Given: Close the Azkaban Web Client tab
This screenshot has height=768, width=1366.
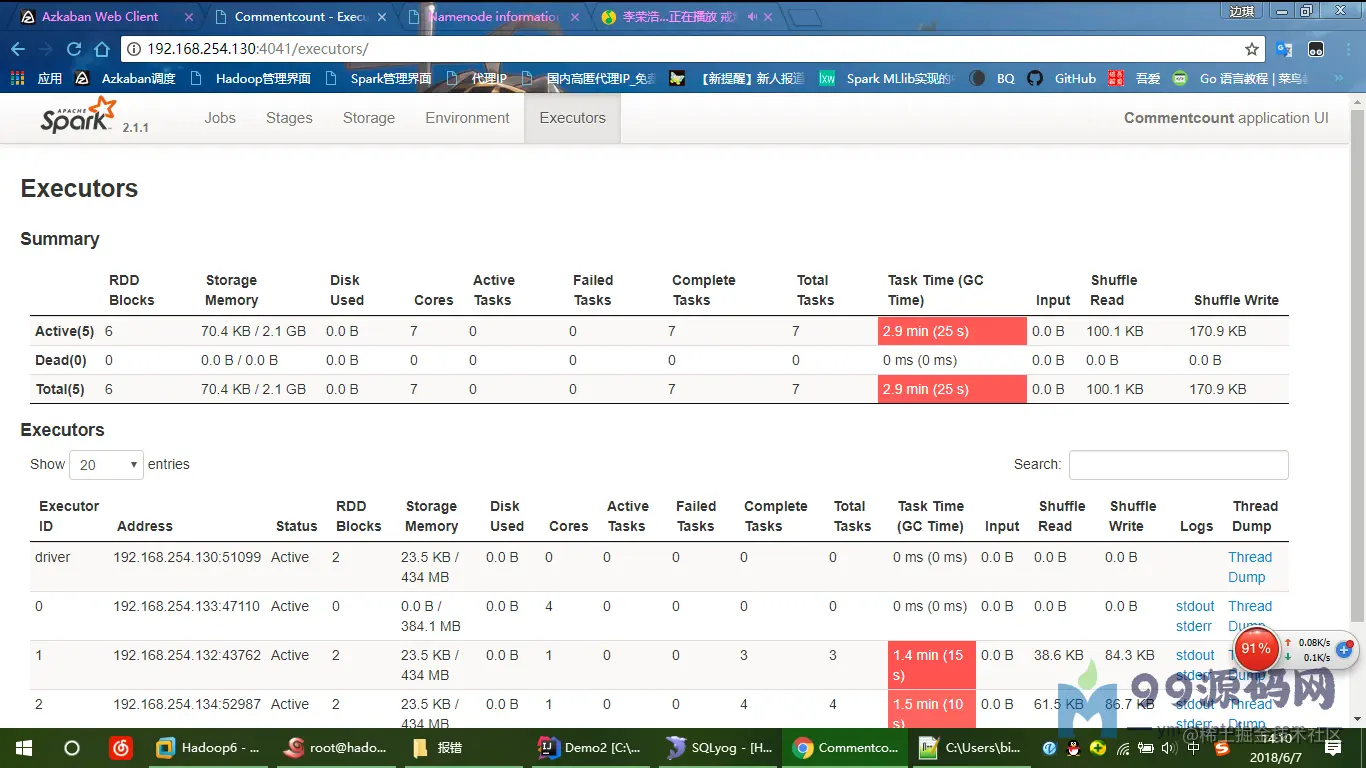Looking at the screenshot, I should pyautogui.click(x=189, y=17).
